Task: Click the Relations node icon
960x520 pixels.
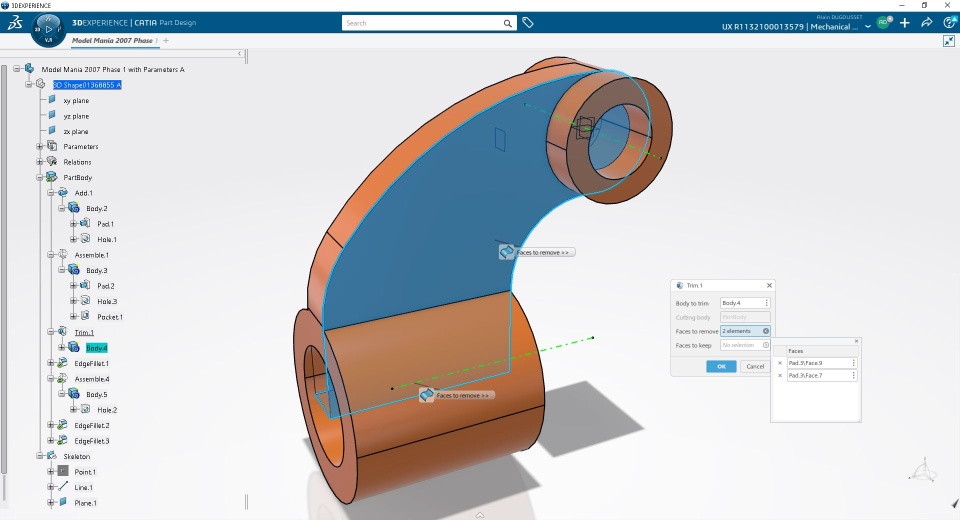Action: pyautogui.click(x=52, y=161)
